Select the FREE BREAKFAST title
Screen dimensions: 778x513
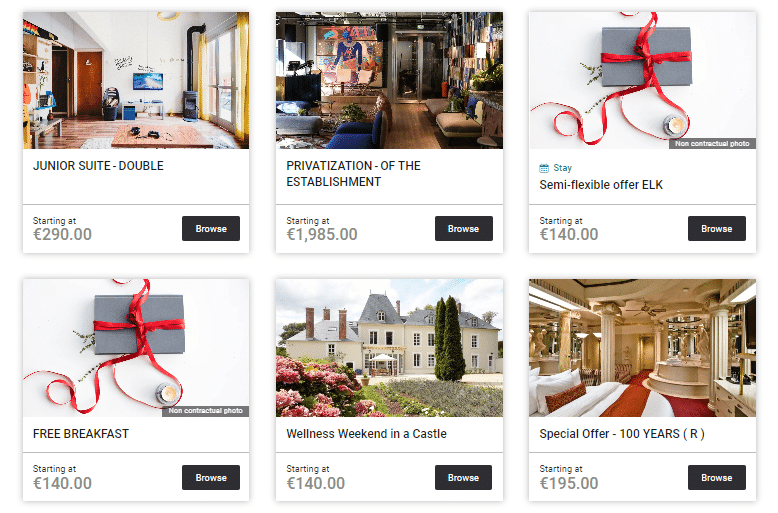[81, 434]
